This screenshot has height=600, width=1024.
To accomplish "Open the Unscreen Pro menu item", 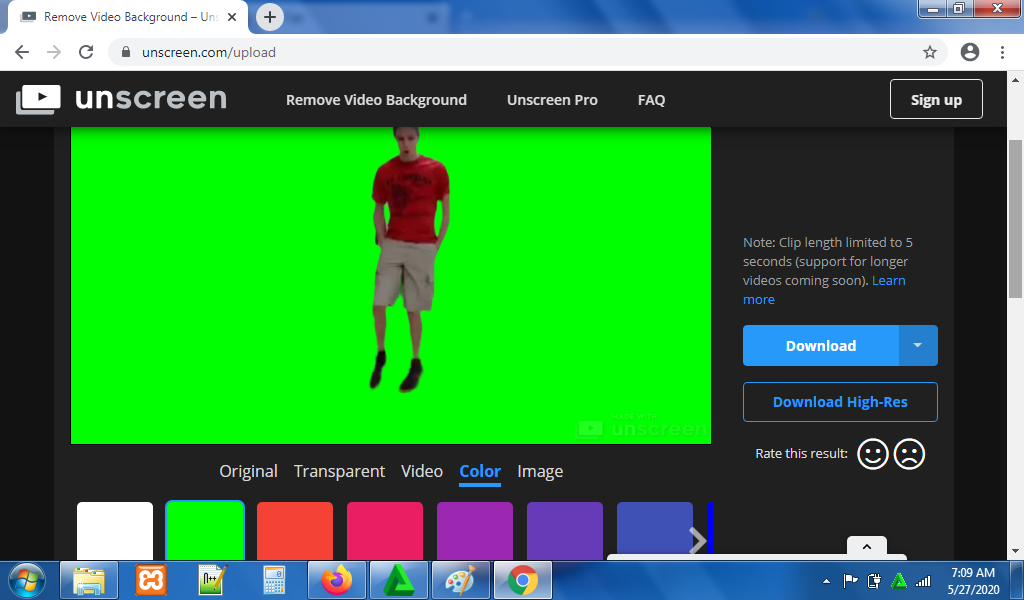I will (552, 100).
